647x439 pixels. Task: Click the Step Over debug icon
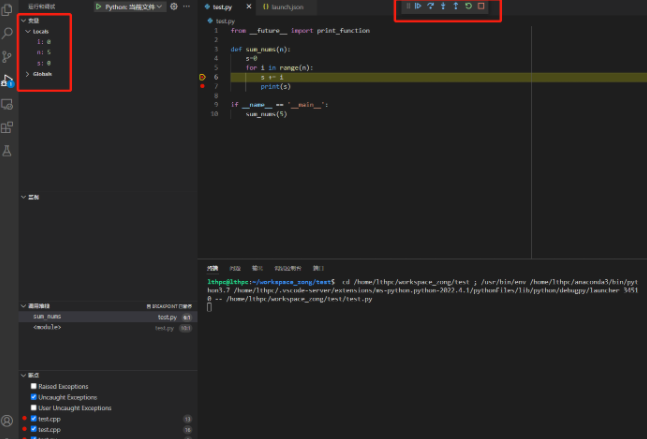point(431,6)
